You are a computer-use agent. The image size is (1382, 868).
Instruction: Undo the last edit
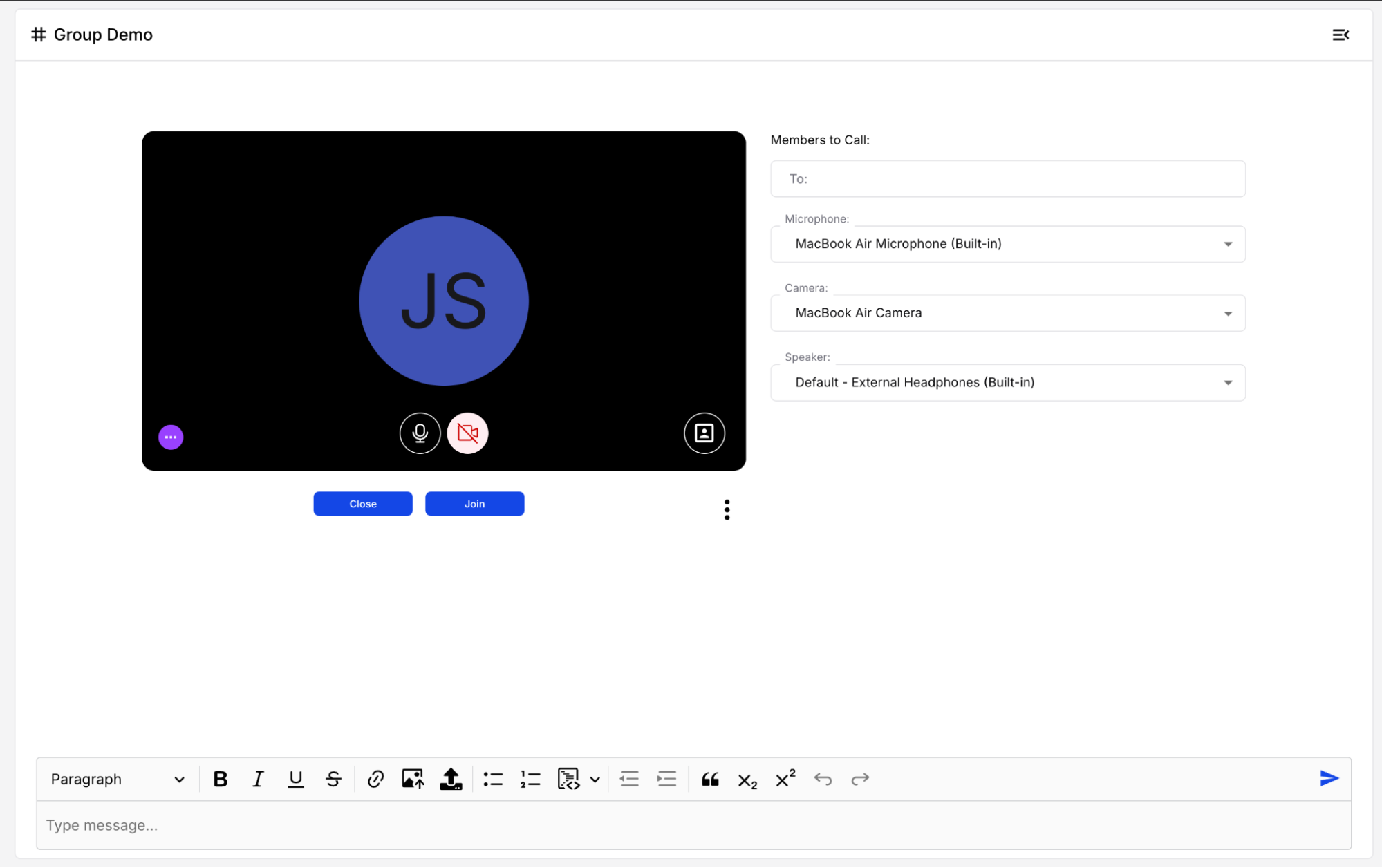coord(823,780)
